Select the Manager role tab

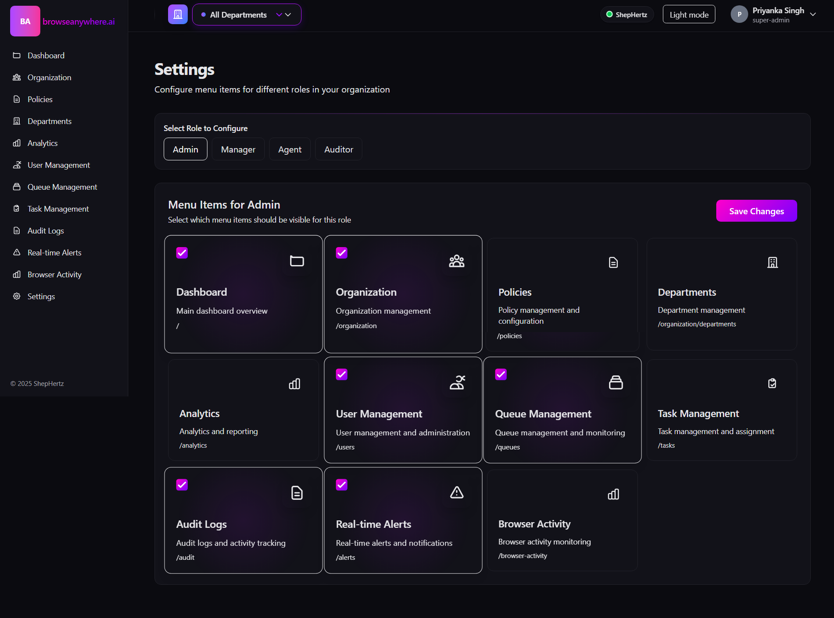238,149
